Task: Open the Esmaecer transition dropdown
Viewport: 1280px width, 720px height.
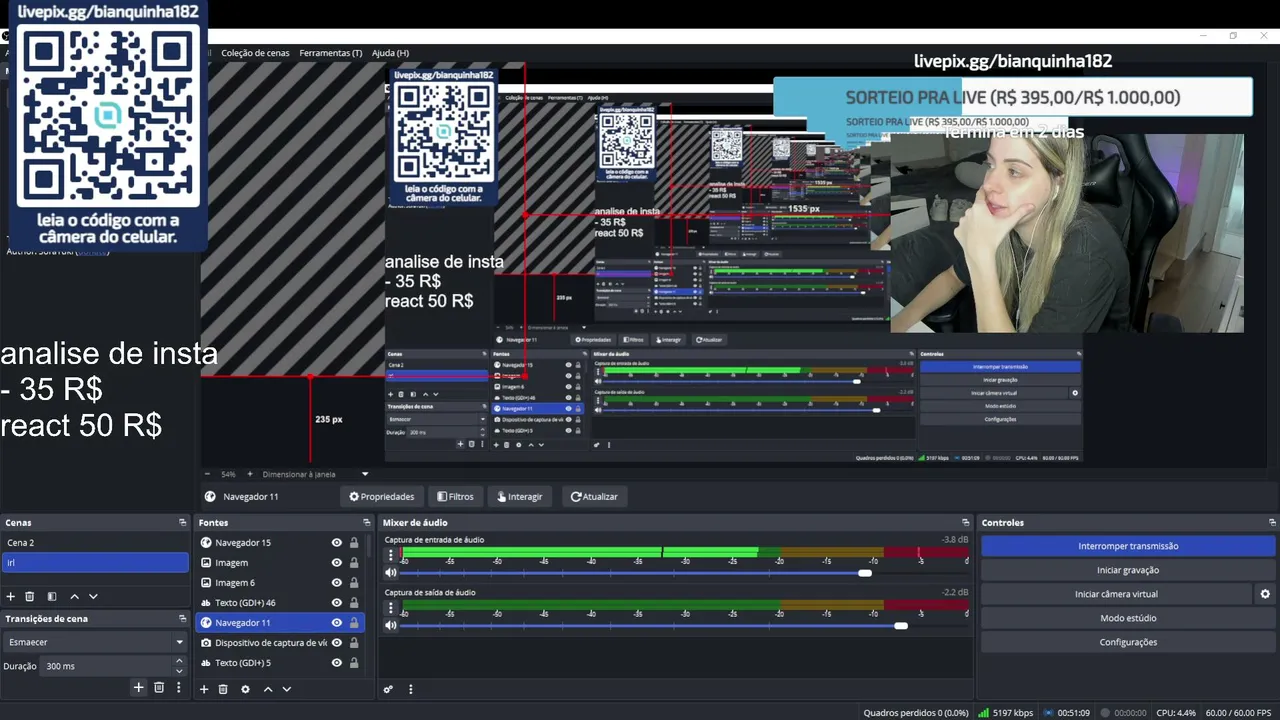Action: tap(95, 642)
